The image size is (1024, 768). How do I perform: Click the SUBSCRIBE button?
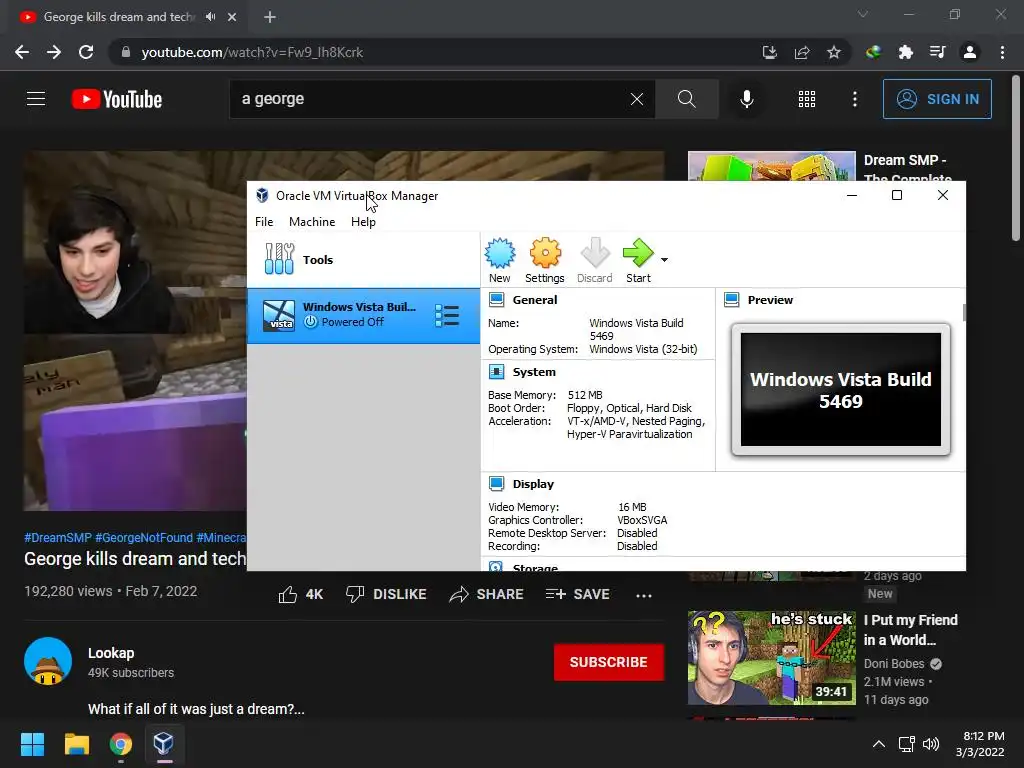pos(609,662)
